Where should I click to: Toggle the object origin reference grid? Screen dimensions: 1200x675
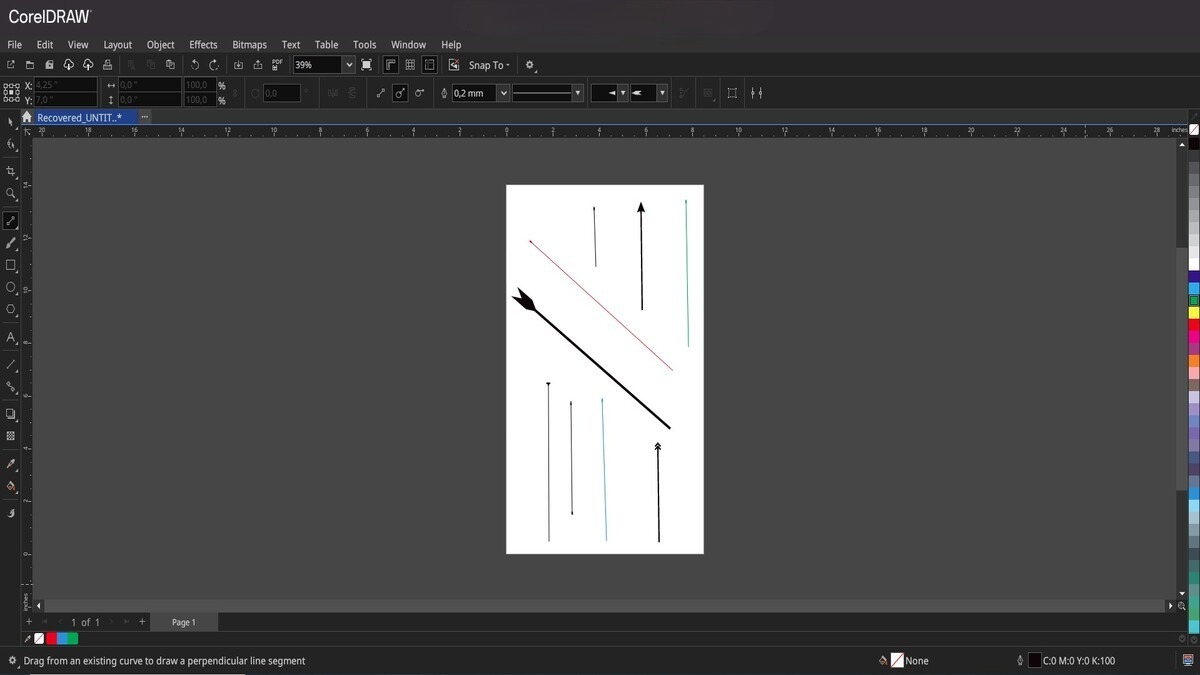[11, 93]
